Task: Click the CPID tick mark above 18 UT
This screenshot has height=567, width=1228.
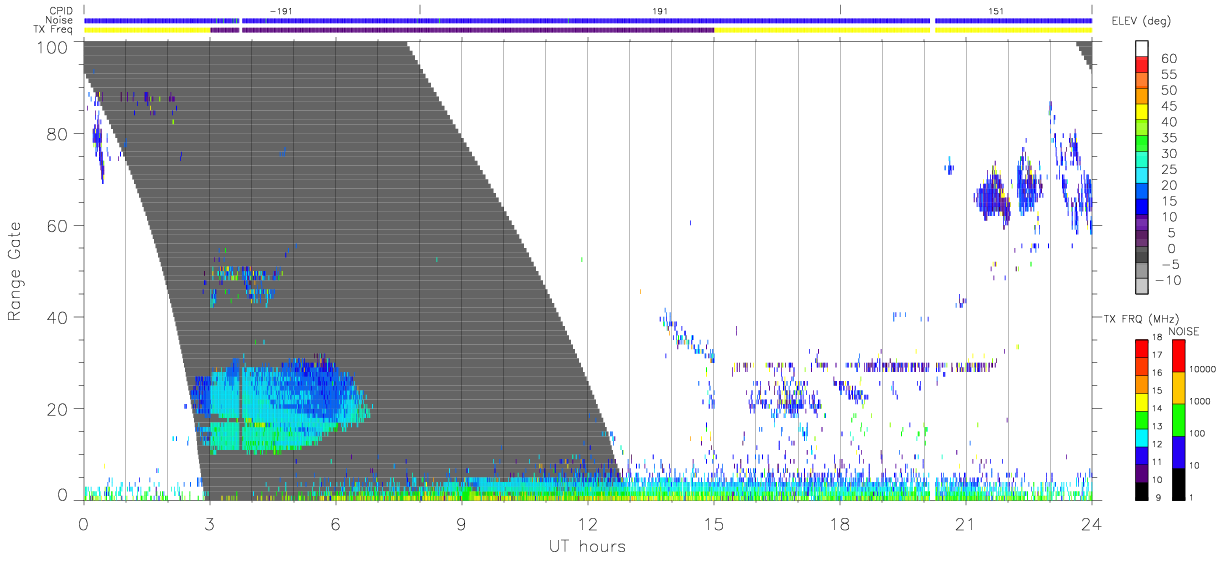Action: pos(840,10)
